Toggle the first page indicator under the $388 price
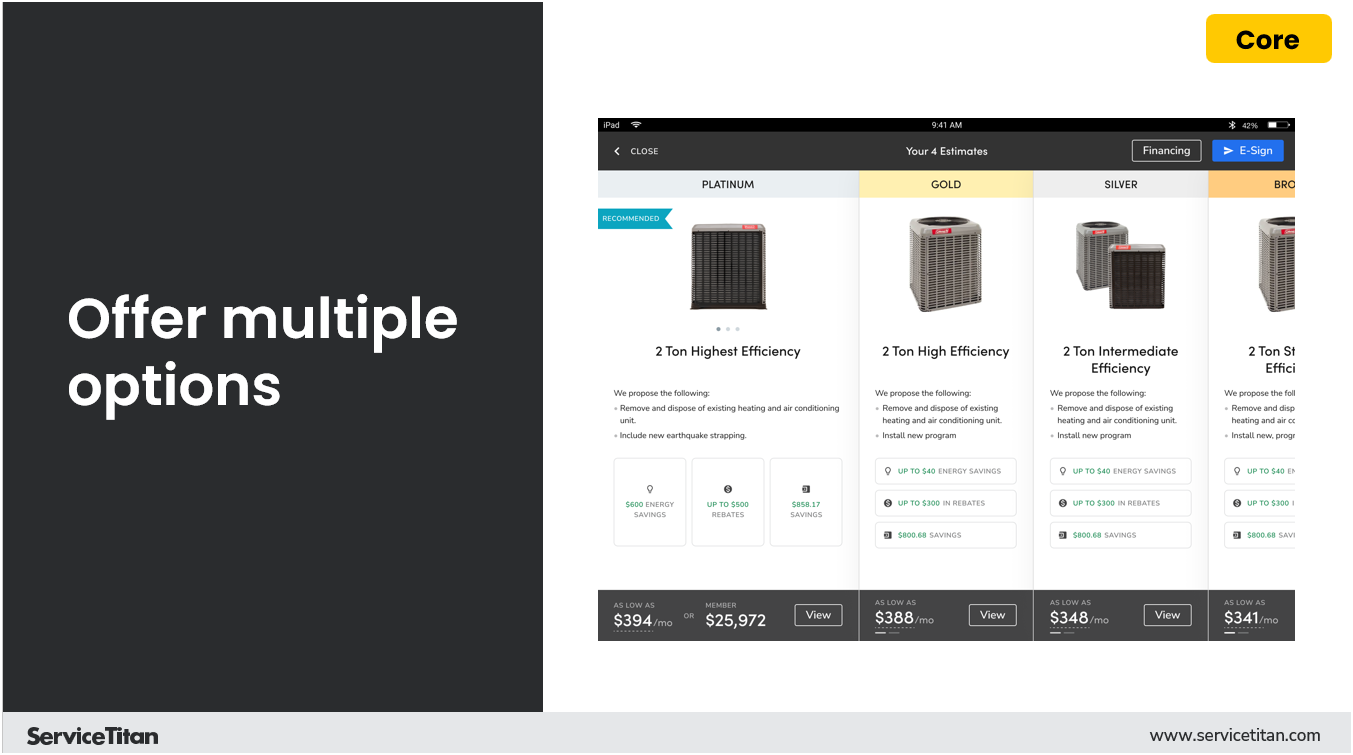 [x=880, y=633]
